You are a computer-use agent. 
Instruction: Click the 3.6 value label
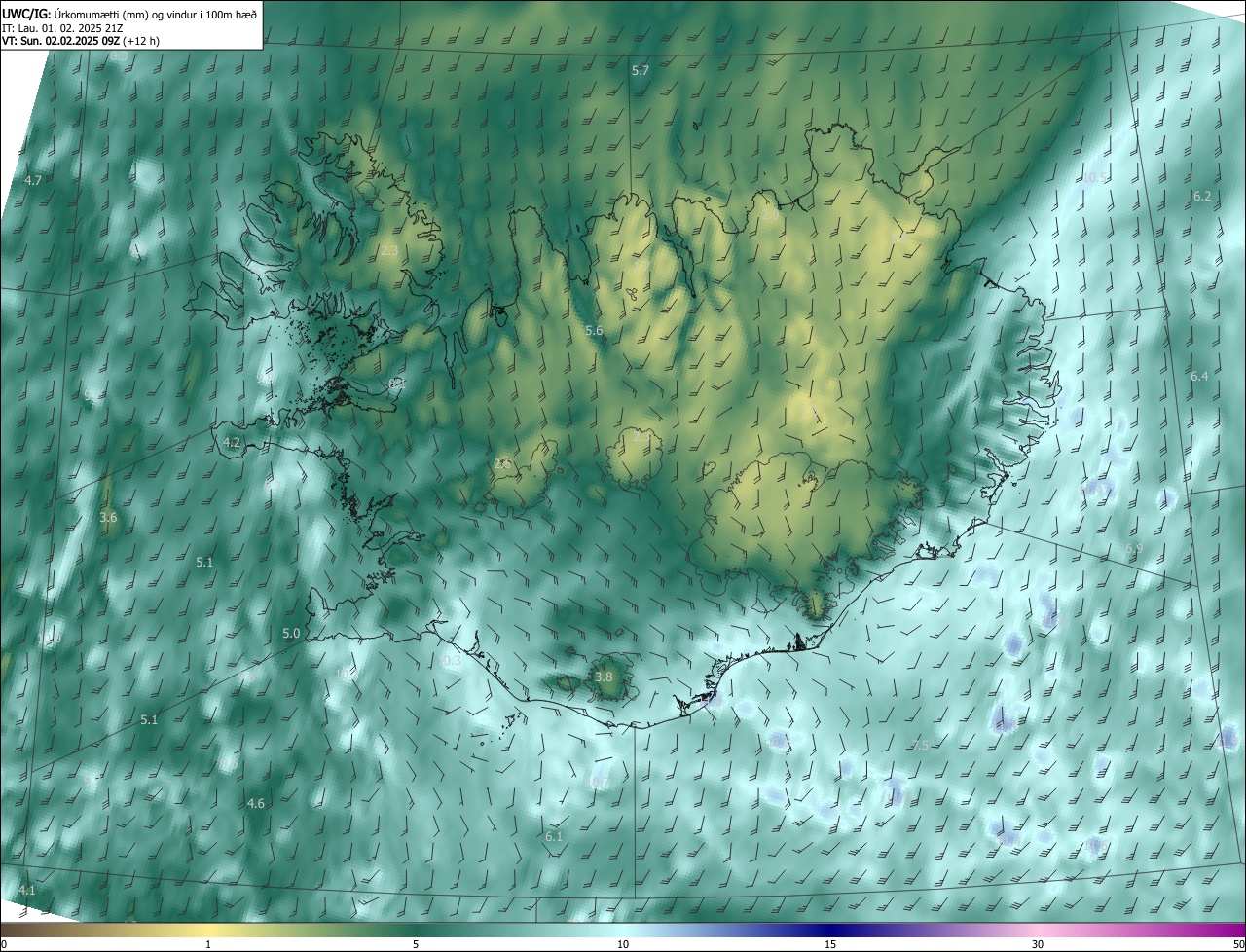coord(108,518)
